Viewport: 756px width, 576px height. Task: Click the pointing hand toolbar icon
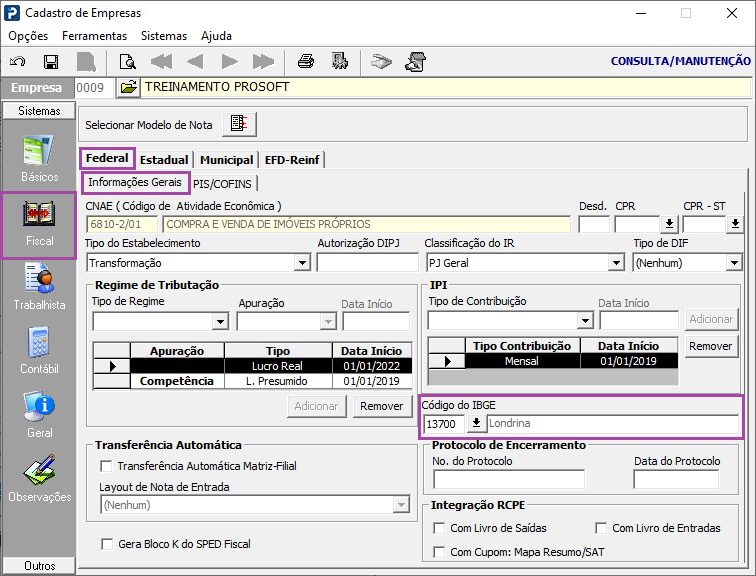coord(381,62)
